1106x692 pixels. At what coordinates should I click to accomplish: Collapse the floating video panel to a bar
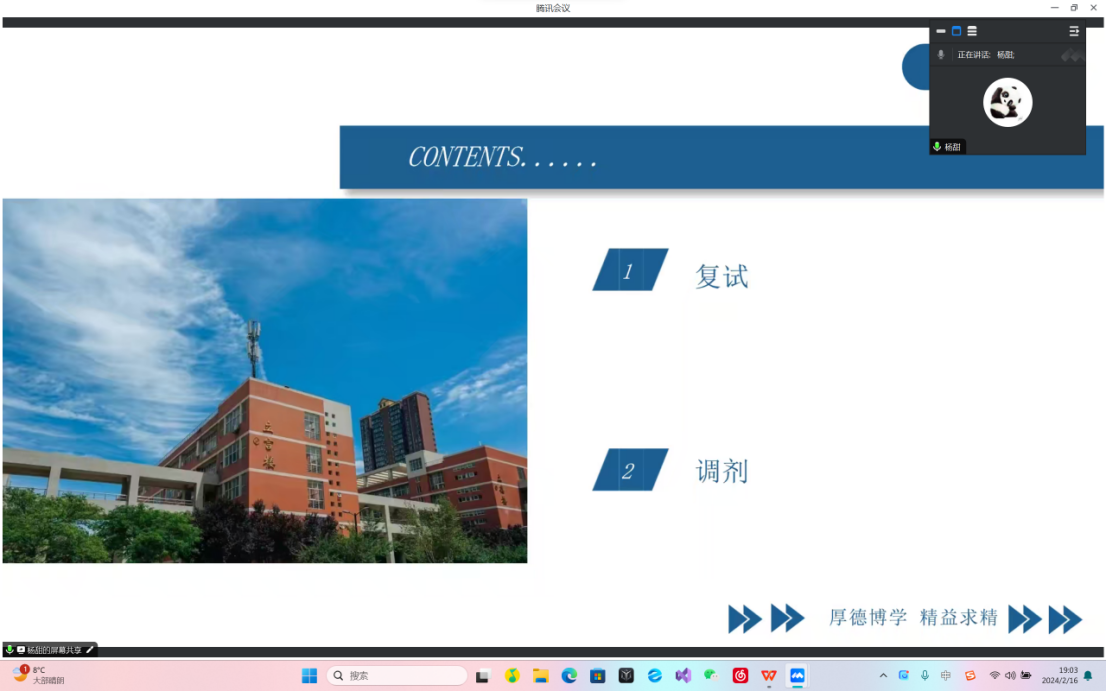click(x=941, y=31)
